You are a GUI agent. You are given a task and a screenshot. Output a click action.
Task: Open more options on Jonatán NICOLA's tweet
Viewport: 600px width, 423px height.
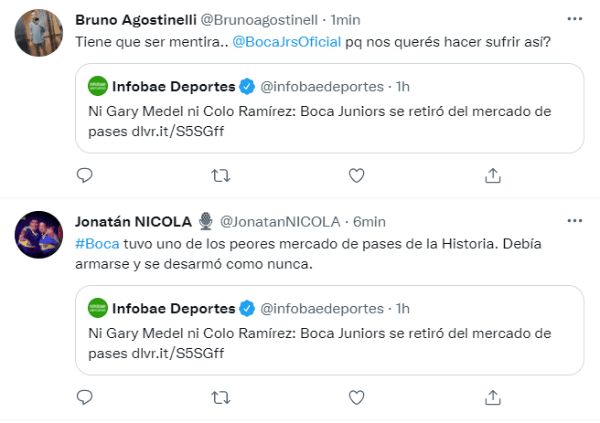[x=574, y=220]
